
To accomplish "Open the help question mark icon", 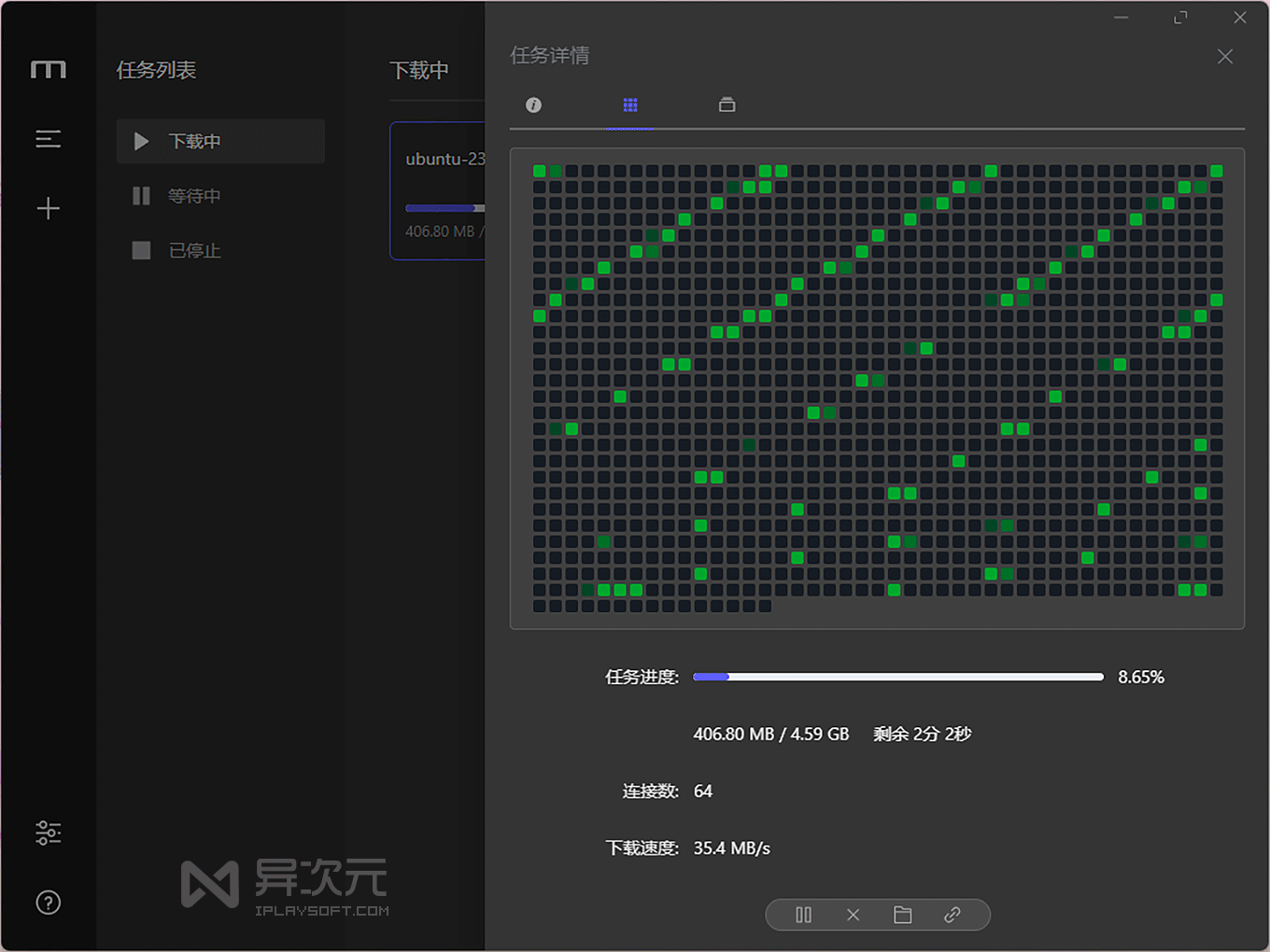I will pyautogui.click(x=48, y=902).
